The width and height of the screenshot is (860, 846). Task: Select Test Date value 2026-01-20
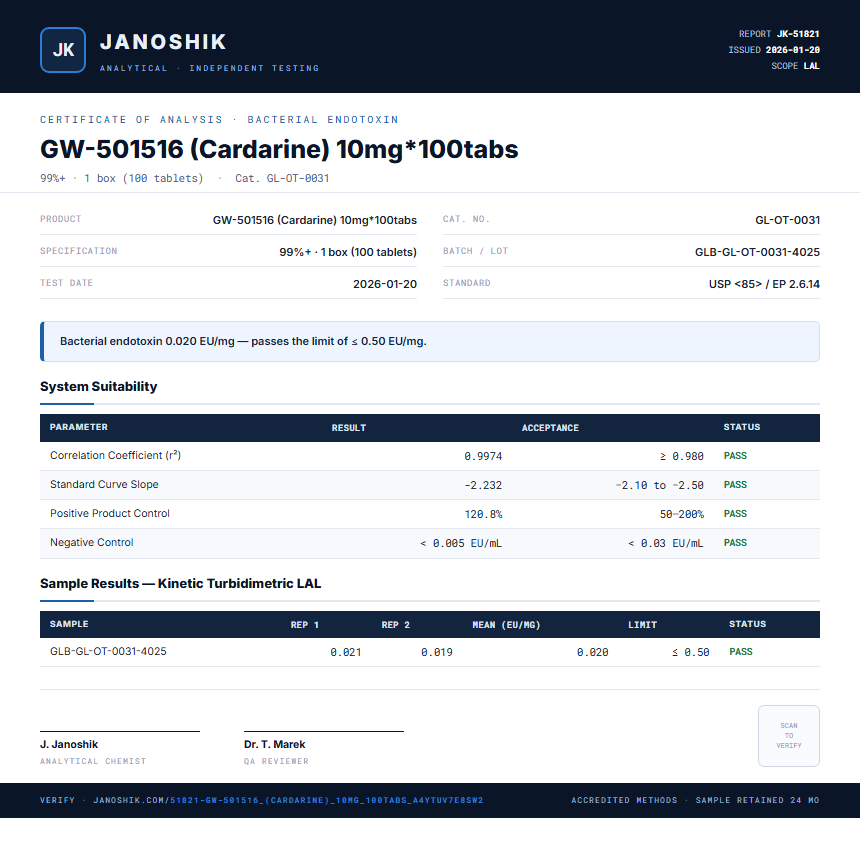pyautogui.click(x=384, y=284)
